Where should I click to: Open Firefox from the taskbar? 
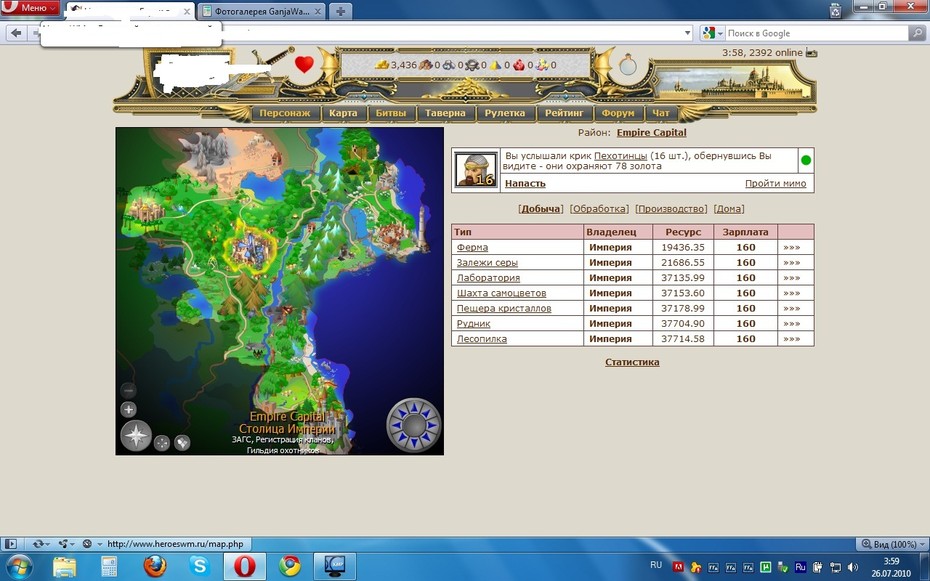pos(155,566)
